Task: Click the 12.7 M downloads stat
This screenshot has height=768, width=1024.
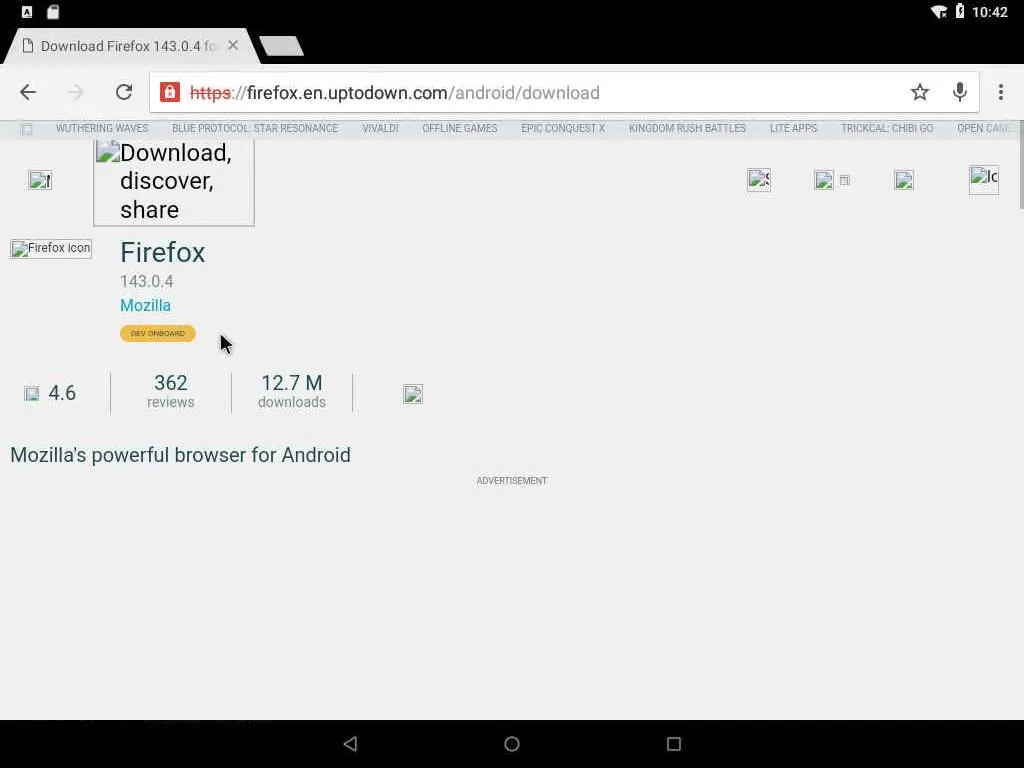Action: point(292,391)
